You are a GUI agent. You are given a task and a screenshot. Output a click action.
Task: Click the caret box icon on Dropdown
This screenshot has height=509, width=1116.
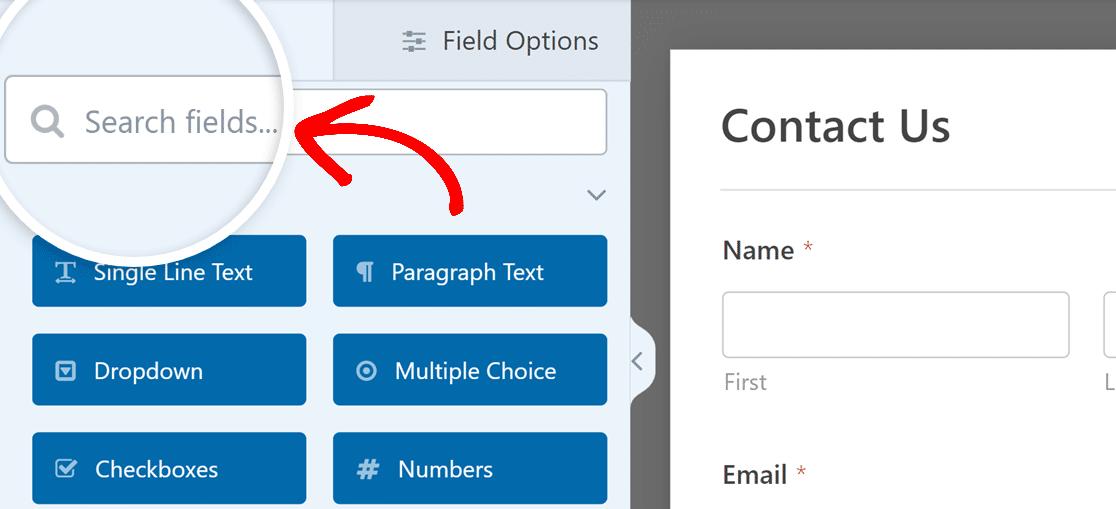[65, 371]
